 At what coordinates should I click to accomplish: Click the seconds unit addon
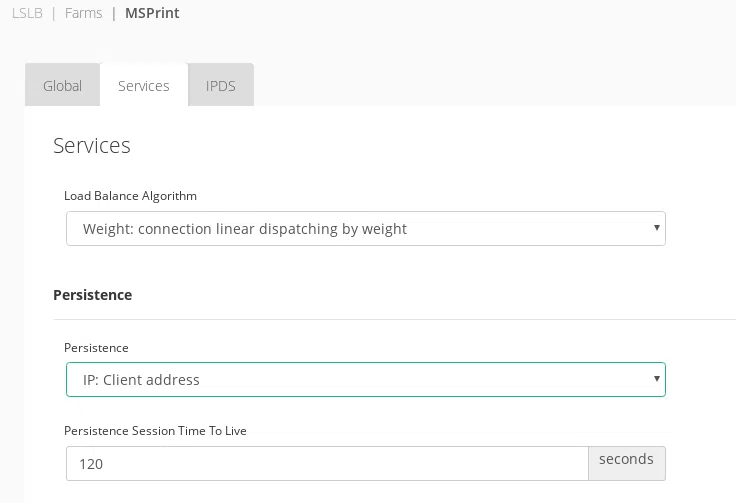(x=626, y=460)
